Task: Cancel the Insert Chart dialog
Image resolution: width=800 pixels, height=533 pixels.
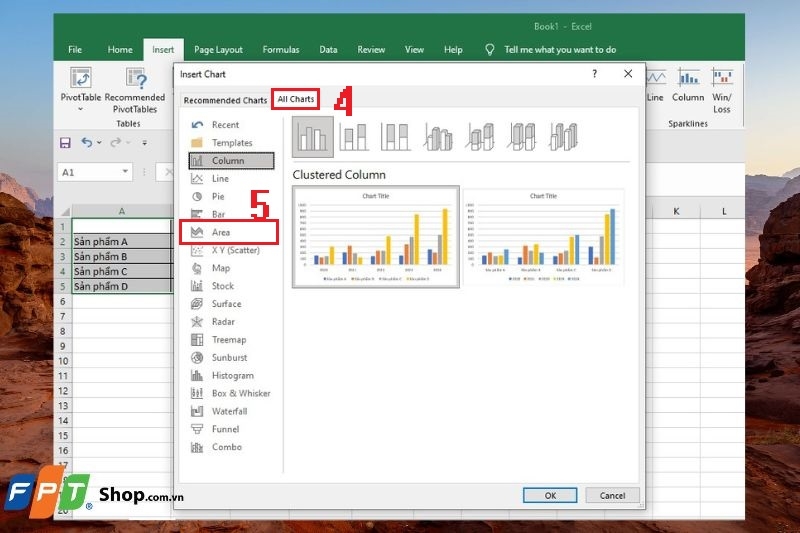Action: tap(612, 495)
